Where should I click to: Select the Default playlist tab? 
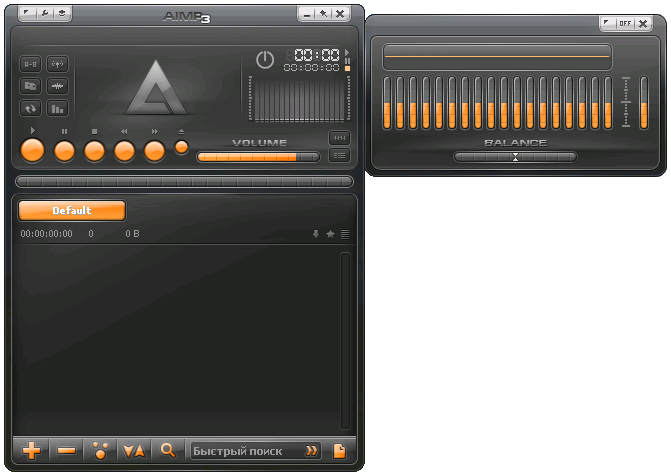[72, 211]
